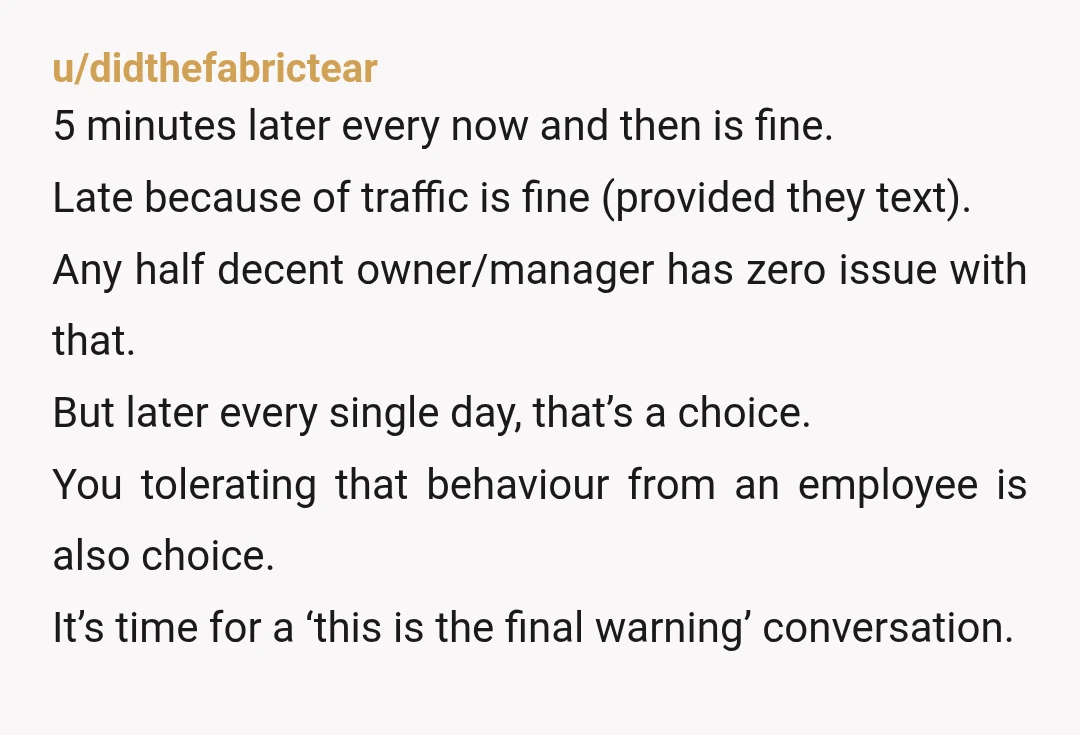
Task: Click the word 'that.' on its own line
Action: (x=94, y=340)
